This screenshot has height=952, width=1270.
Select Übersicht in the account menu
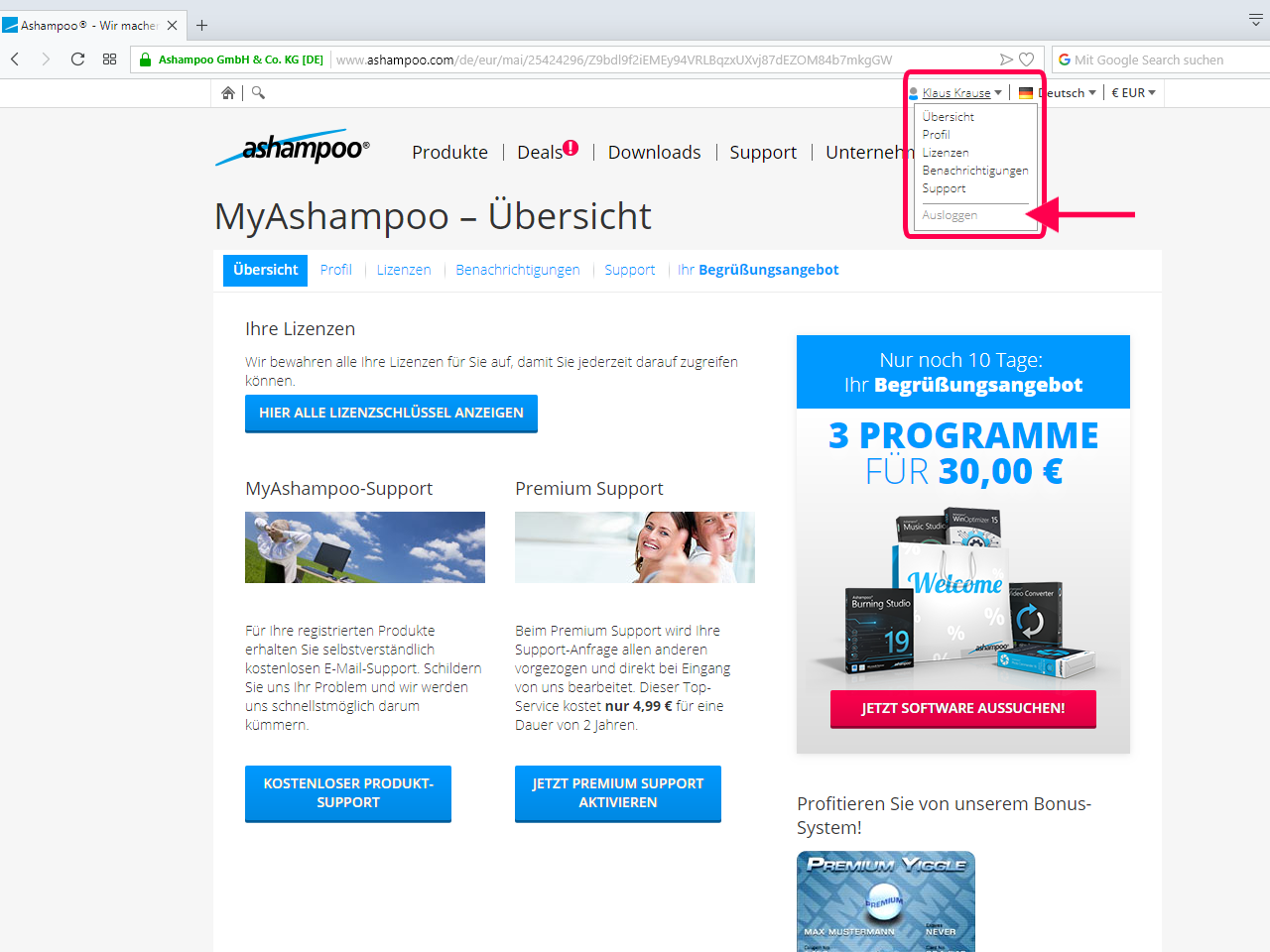coord(949,117)
